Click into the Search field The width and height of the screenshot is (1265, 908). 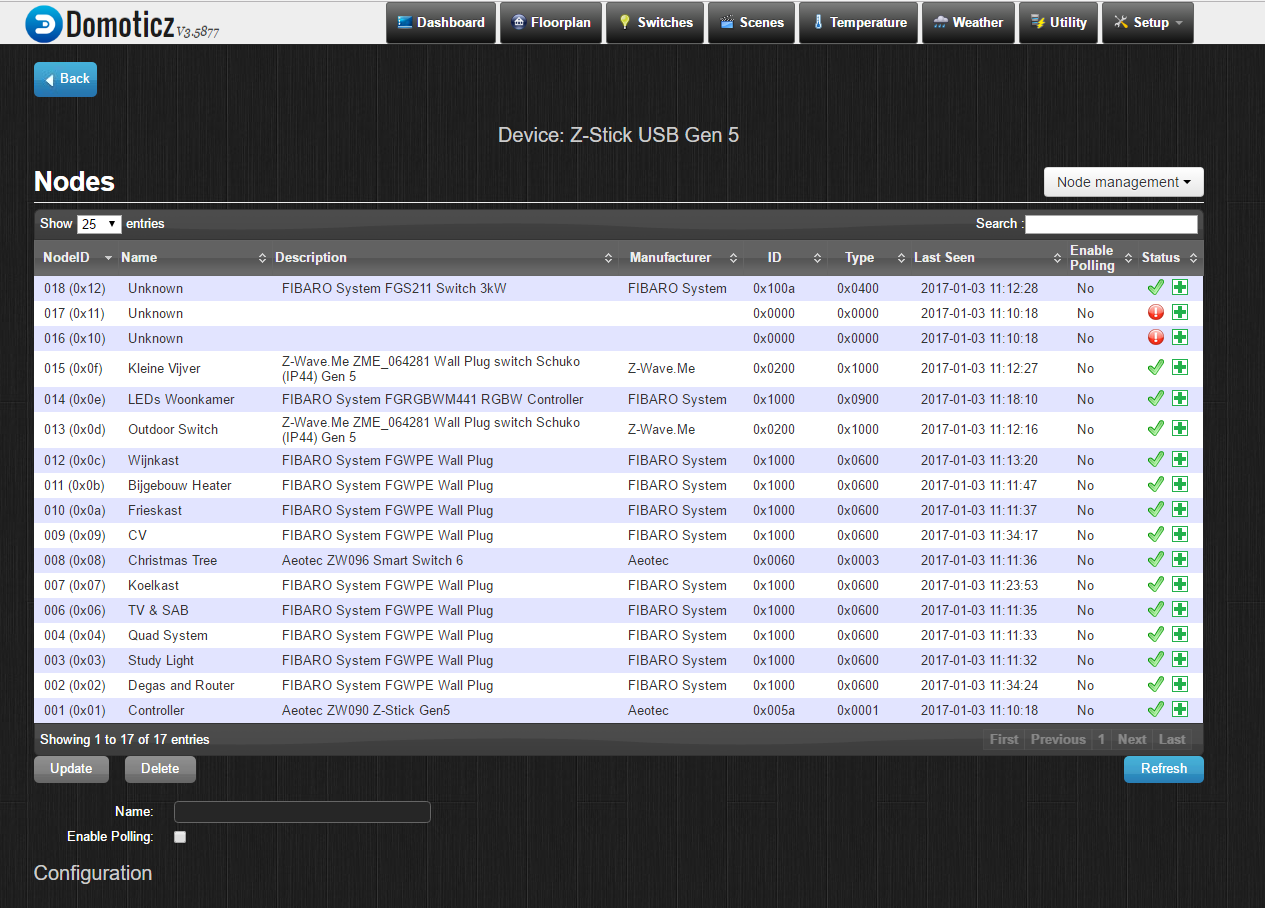click(1111, 224)
